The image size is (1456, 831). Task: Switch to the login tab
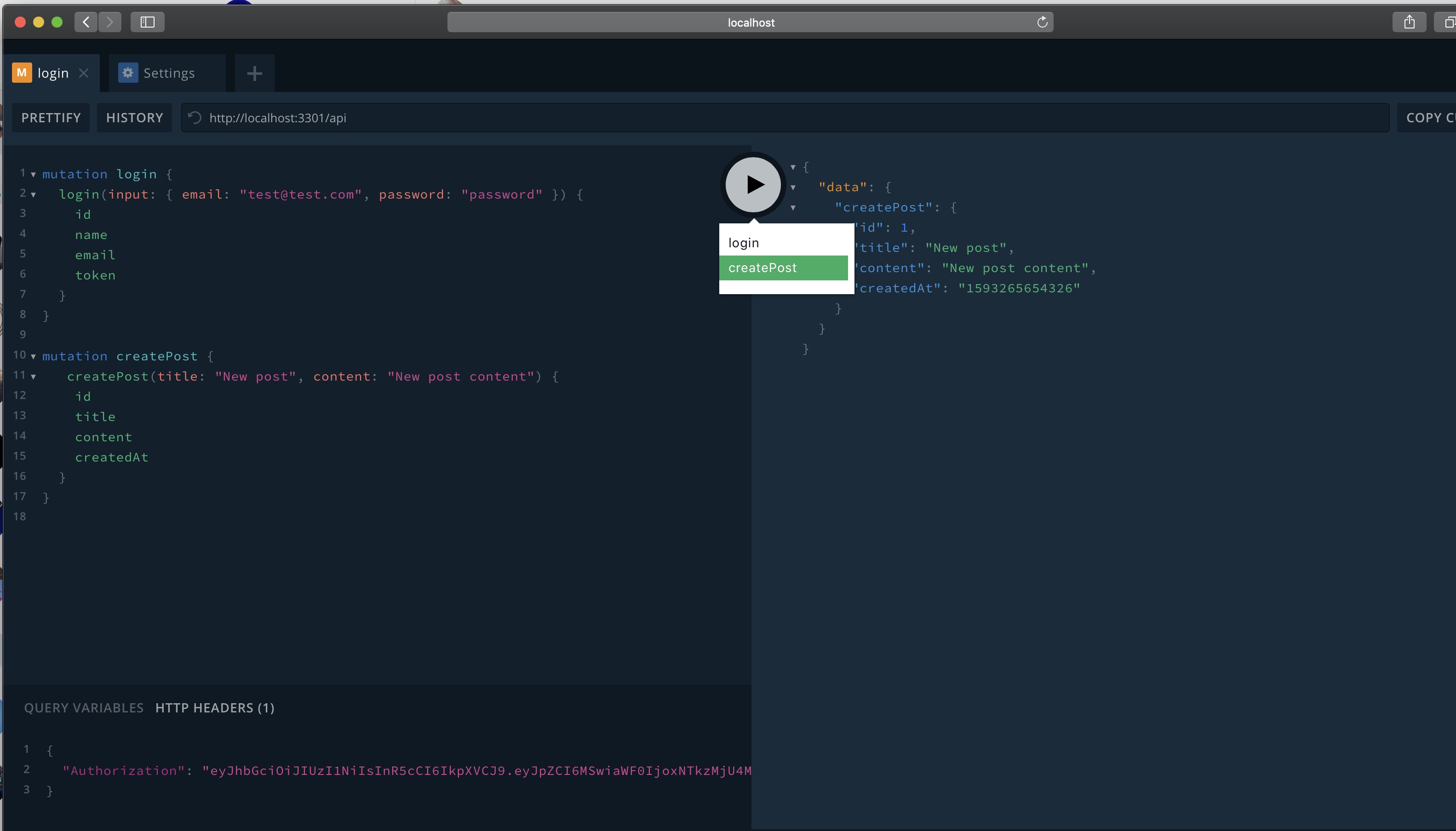click(x=52, y=73)
